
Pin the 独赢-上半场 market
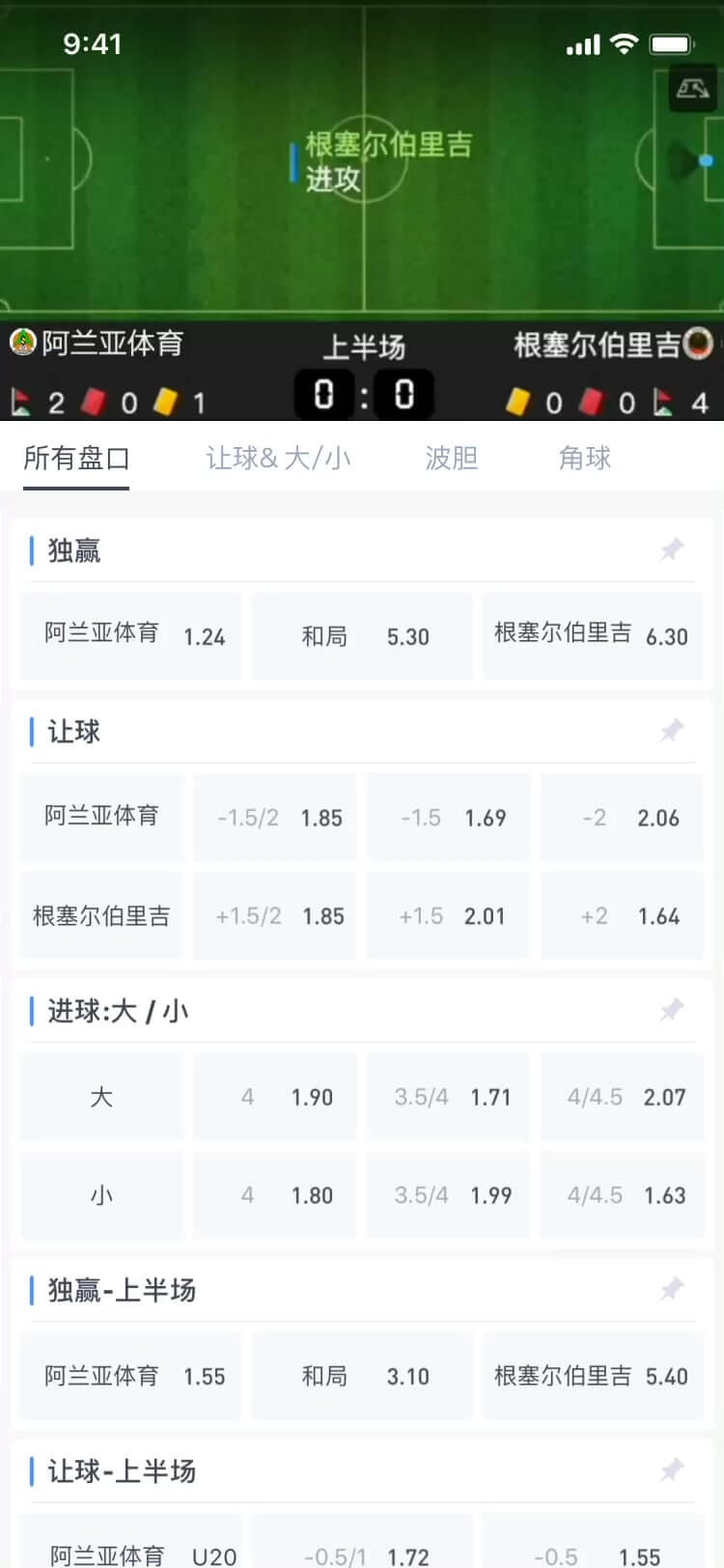click(x=672, y=1289)
